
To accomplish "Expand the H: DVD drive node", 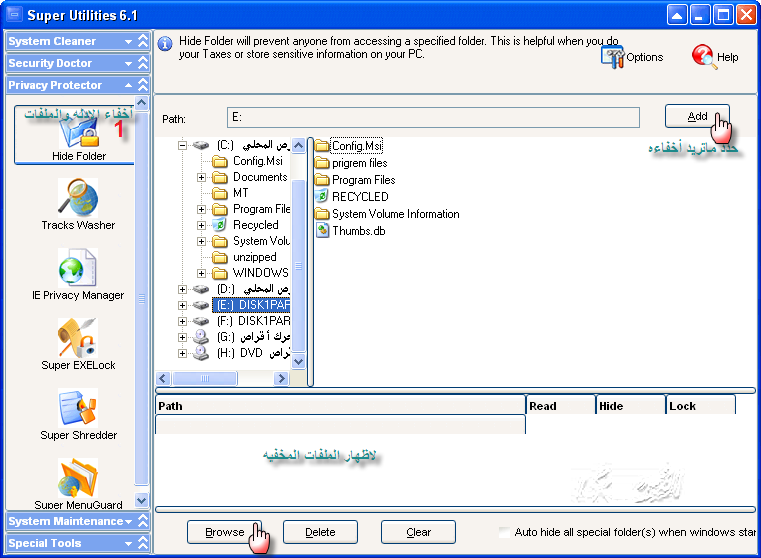I will click(182, 353).
